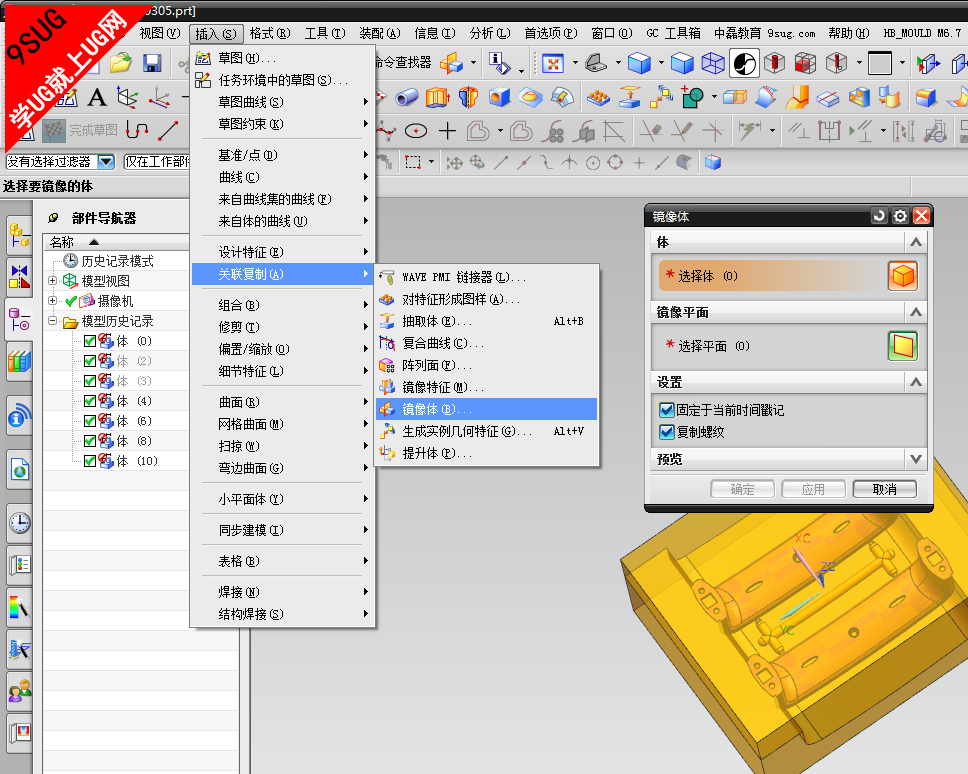This screenshot has height=774, width=968.
Task: Click the 选择体 (0) selection field
Action: pos(773,276)
